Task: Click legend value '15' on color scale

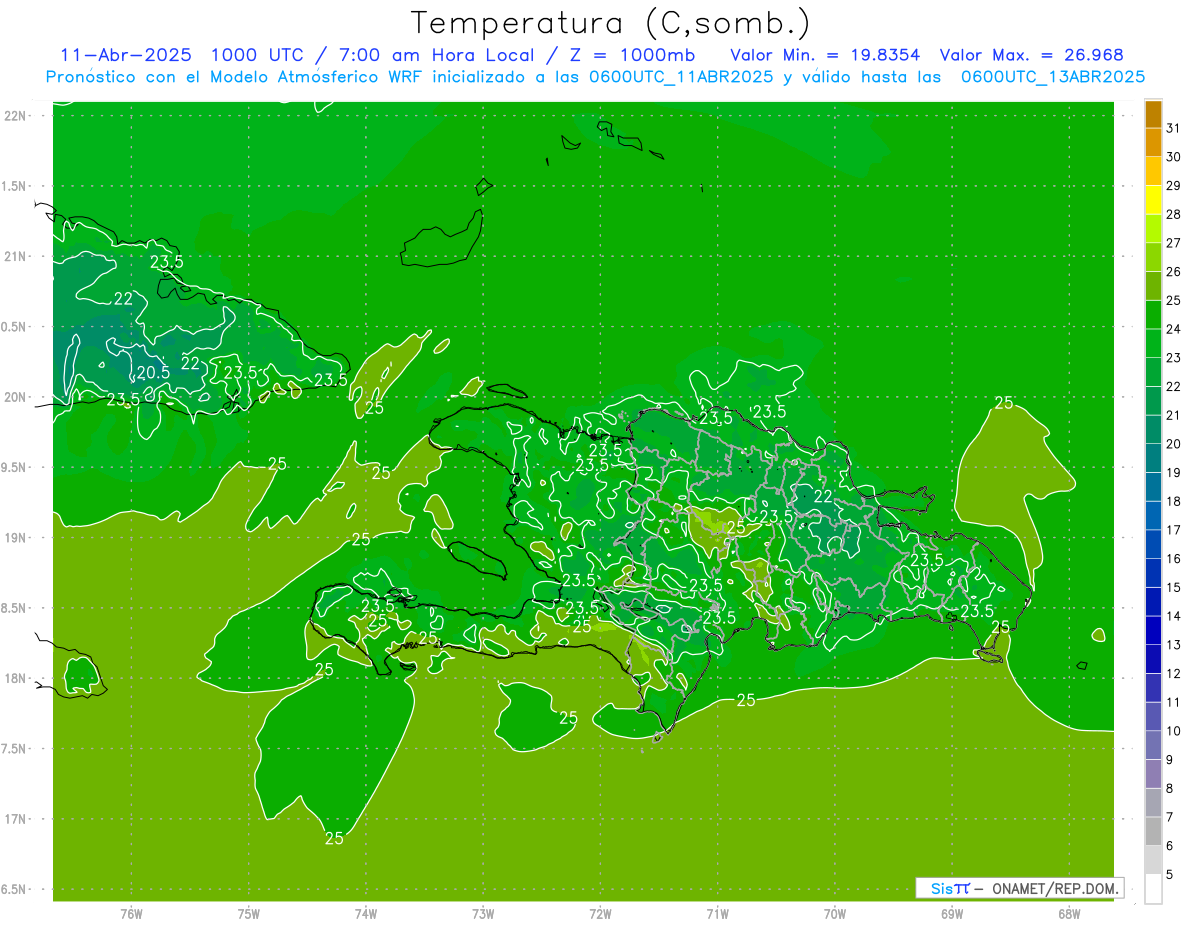Action: coord(1173,588)
